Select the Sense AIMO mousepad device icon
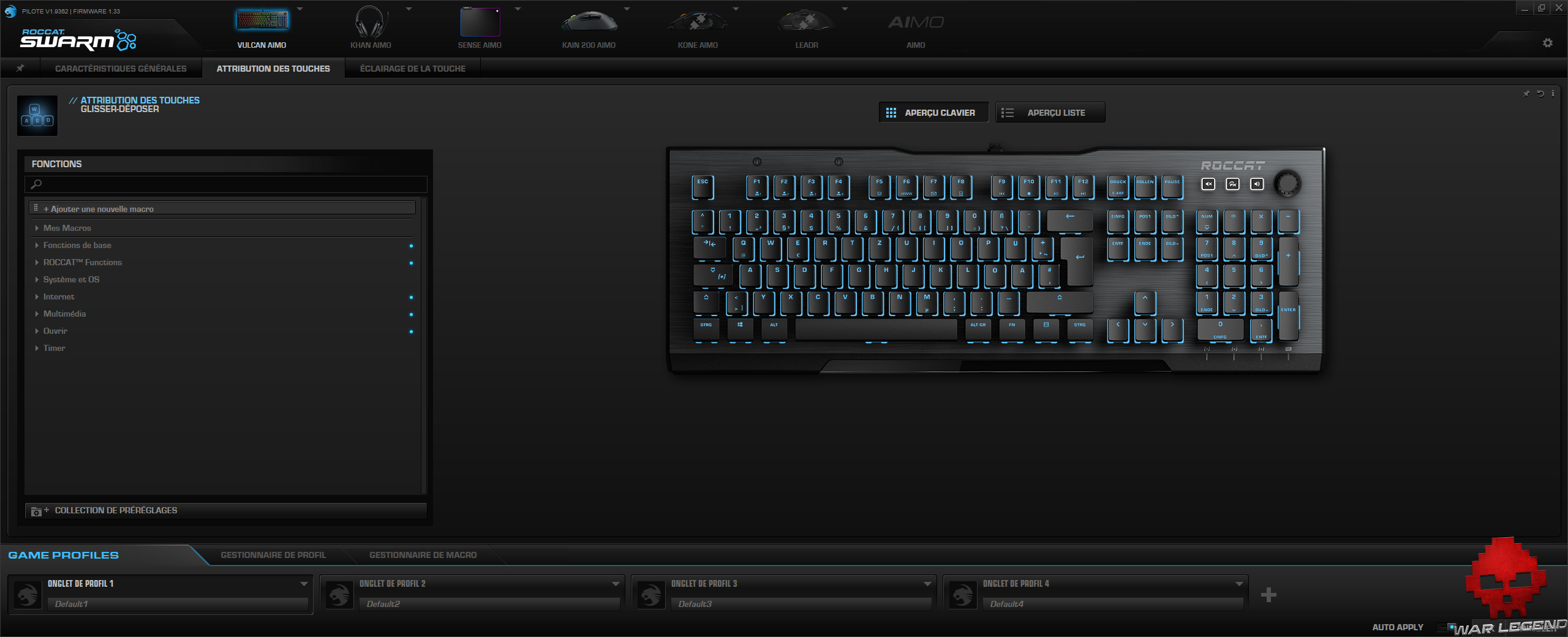The width and height of the screenshot is (1568, 637). click(480, 22)
